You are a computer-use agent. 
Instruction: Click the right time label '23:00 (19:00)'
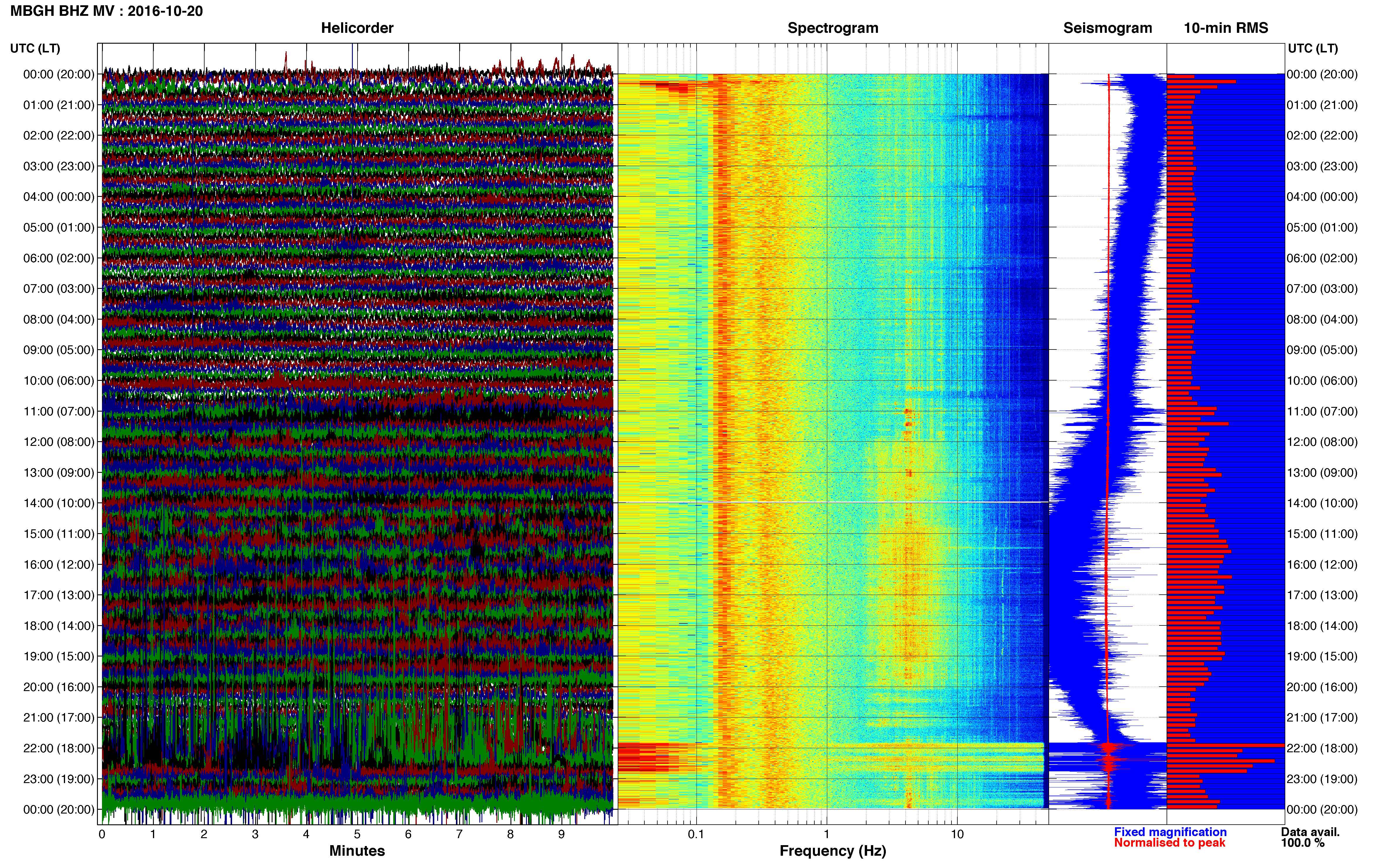(1322, 779)
